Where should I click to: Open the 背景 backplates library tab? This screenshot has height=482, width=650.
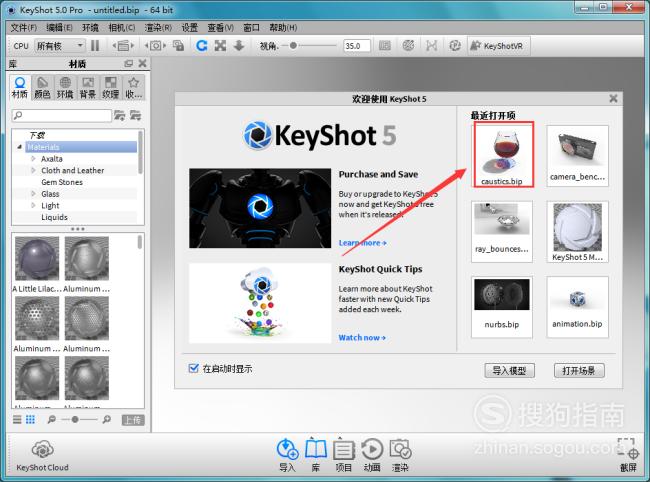[x=88, y=87]
